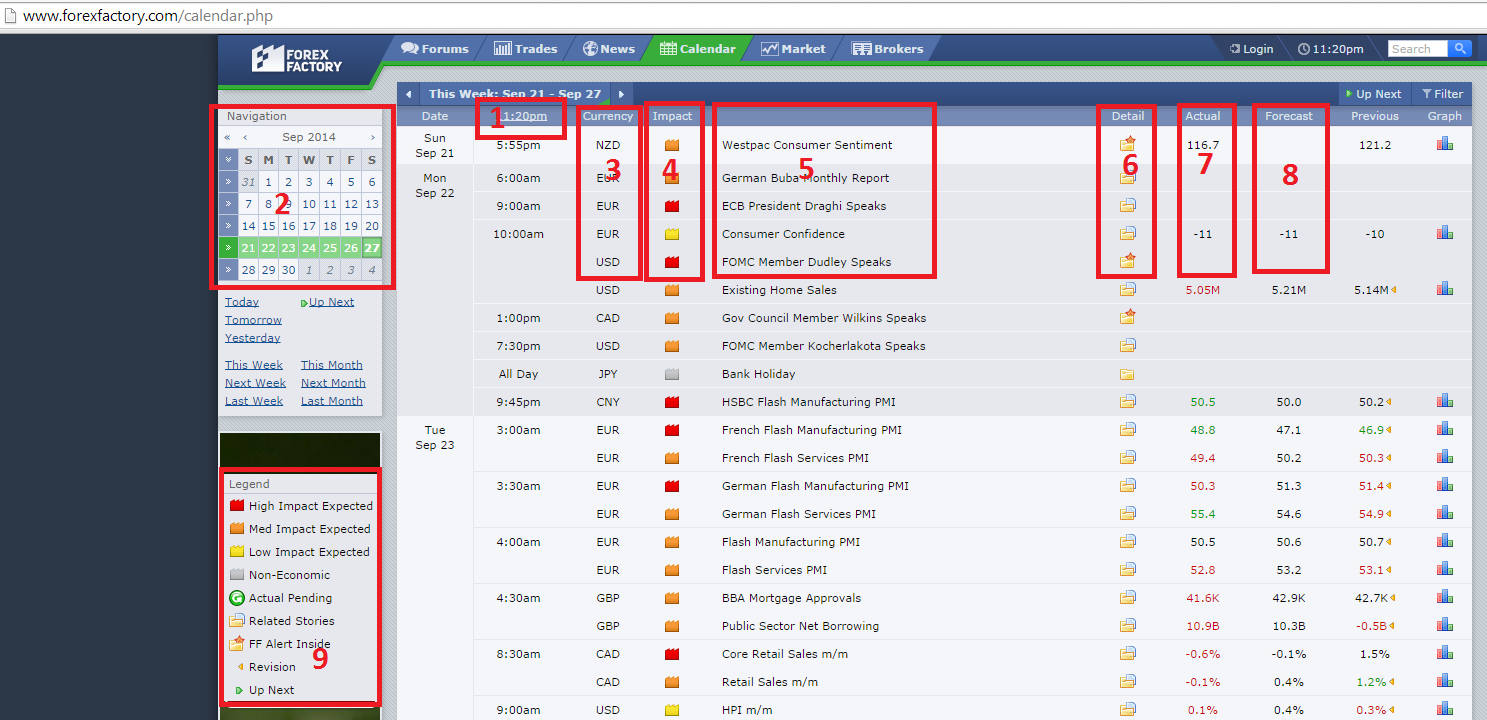Click 'Public Sector Net Borrowing' event name
Screen dimensions: 1487x720
pyautogui.click(x=801, y=626)
